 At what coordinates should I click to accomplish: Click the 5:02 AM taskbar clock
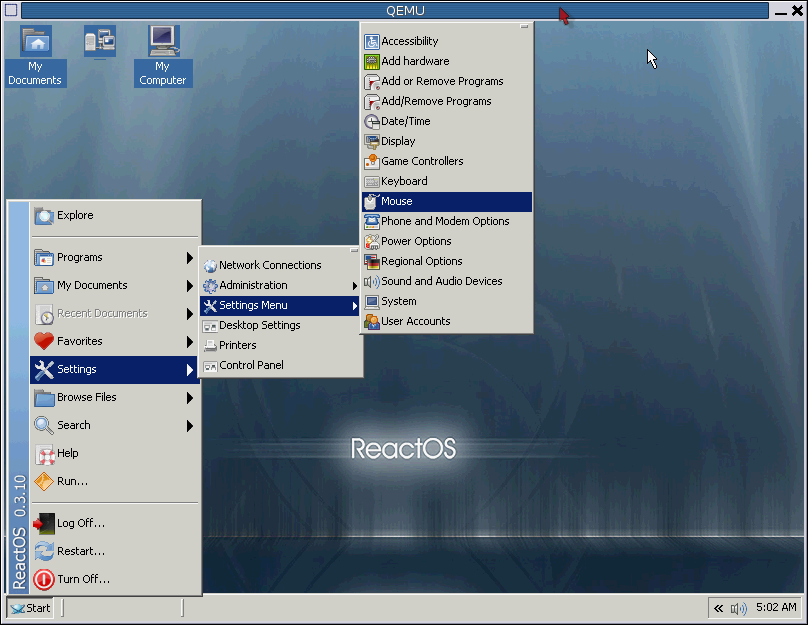[x=776, y=608]
